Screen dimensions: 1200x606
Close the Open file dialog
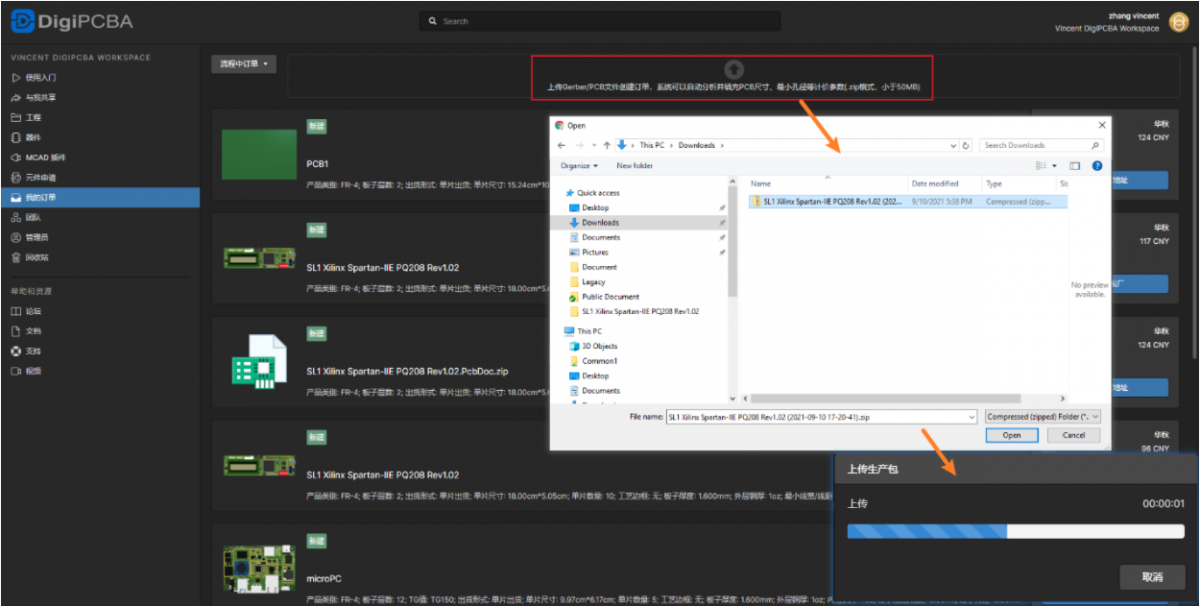1102,125
